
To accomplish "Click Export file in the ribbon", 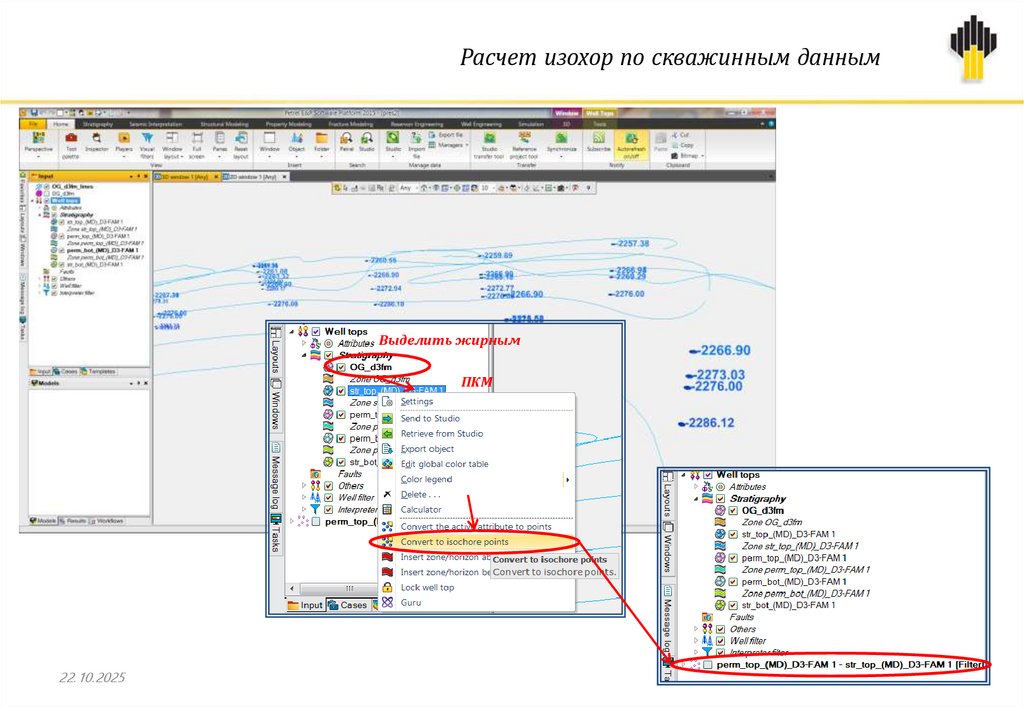I will pos(449,134).
